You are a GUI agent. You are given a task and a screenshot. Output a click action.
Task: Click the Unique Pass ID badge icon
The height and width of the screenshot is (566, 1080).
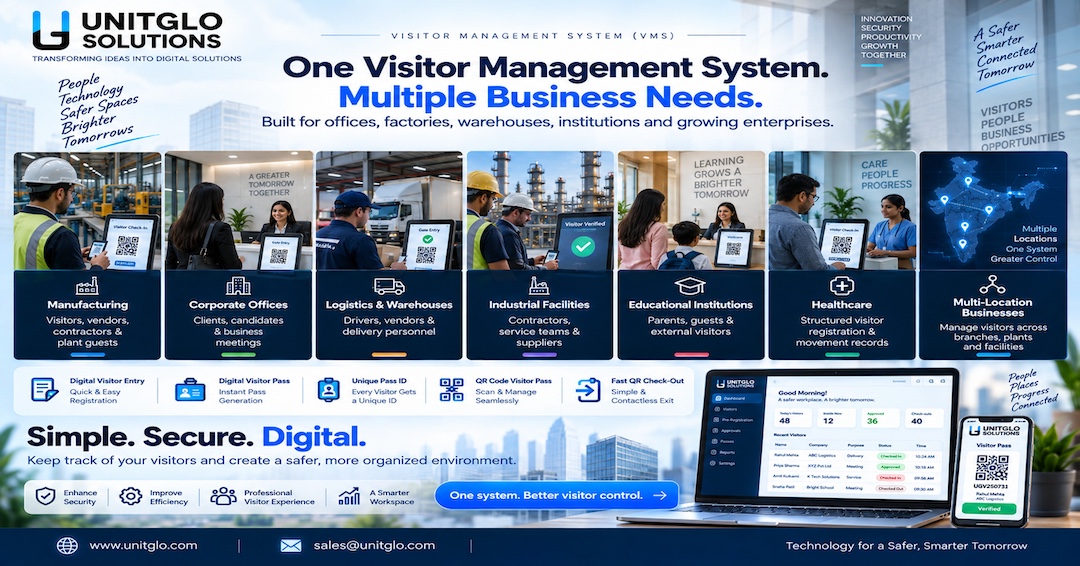[x=329, y=390]
